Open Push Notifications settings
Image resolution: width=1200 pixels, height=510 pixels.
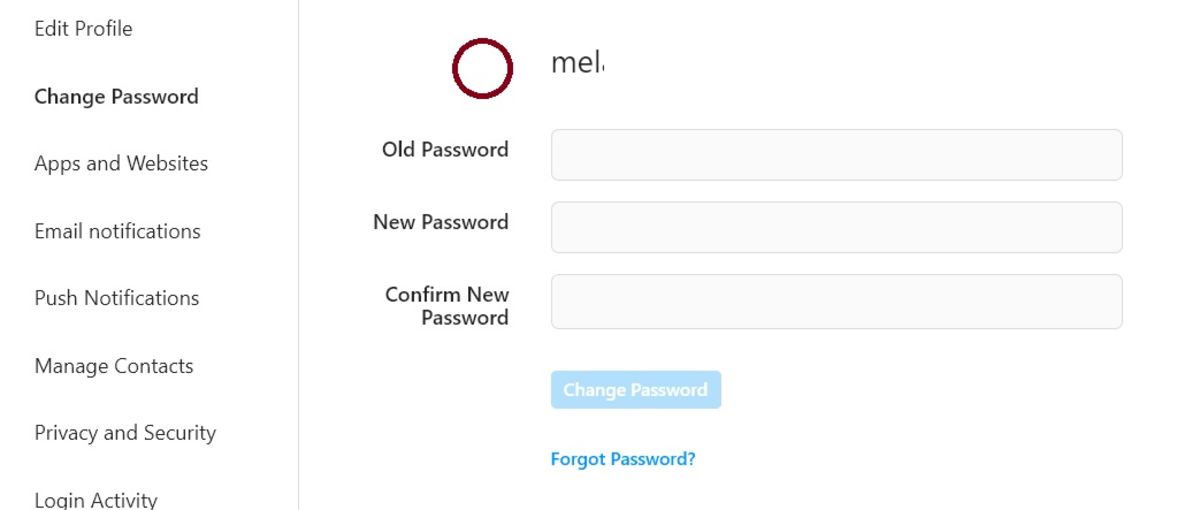click(116, 298)
